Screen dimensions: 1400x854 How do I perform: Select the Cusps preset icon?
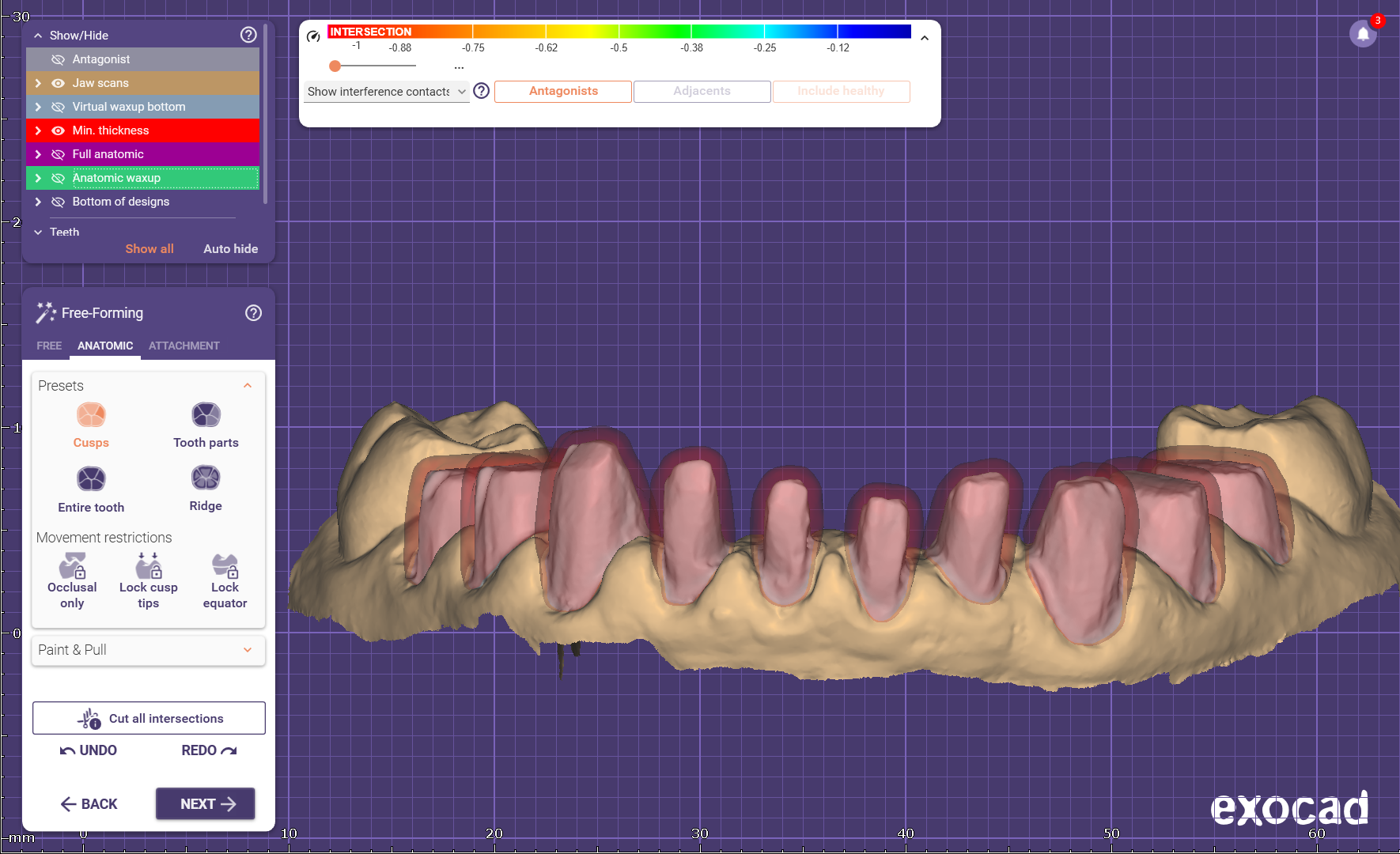pos(91,415)
